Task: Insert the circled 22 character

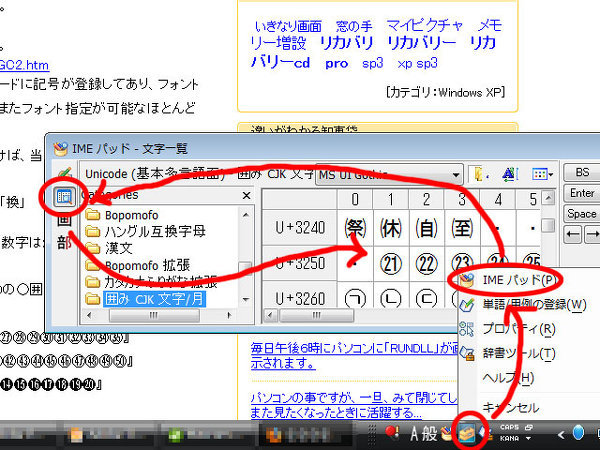Action: coord(426,263)
